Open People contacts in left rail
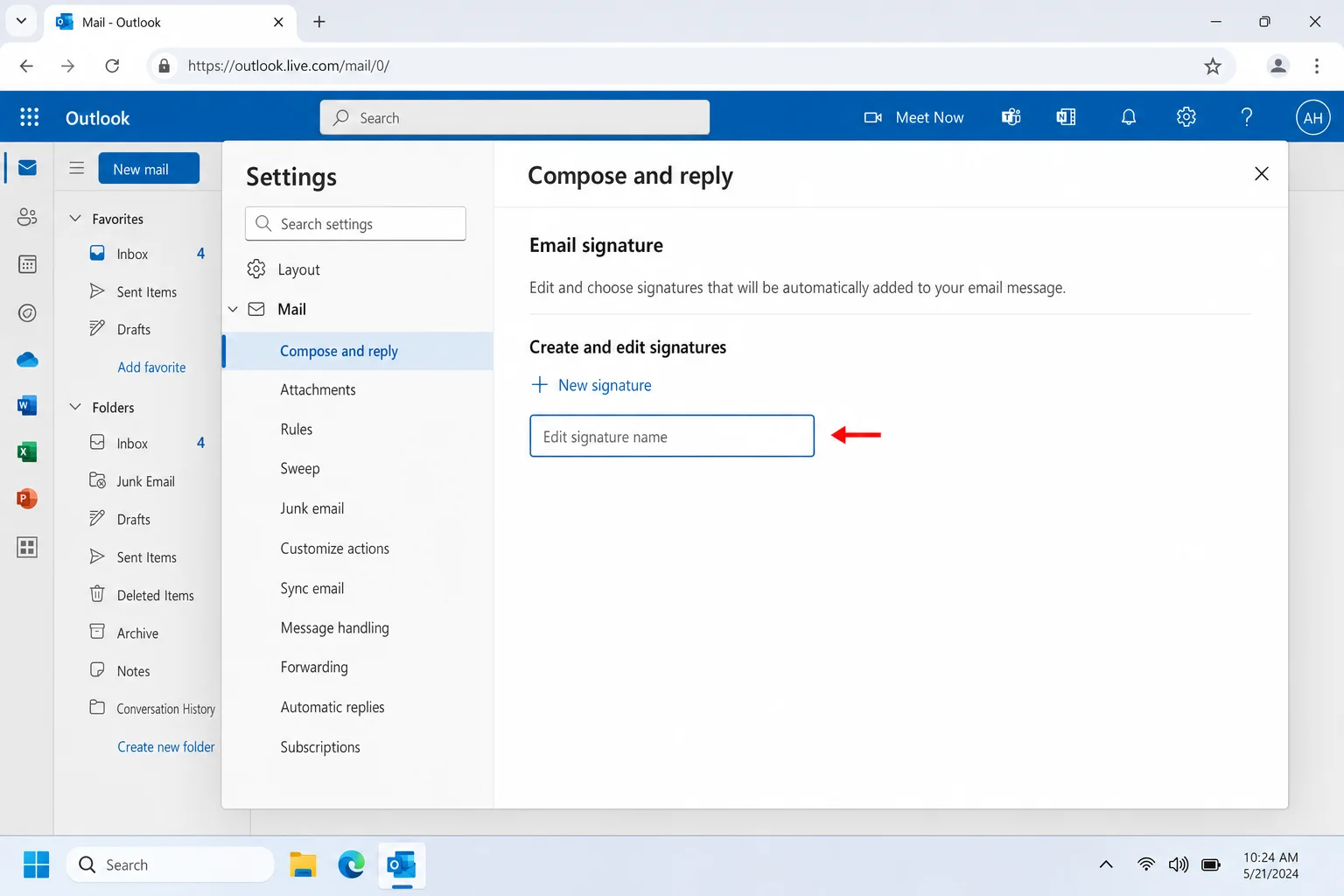The height and width of the screenshot is (896, 1344). [x=27, y=216]
